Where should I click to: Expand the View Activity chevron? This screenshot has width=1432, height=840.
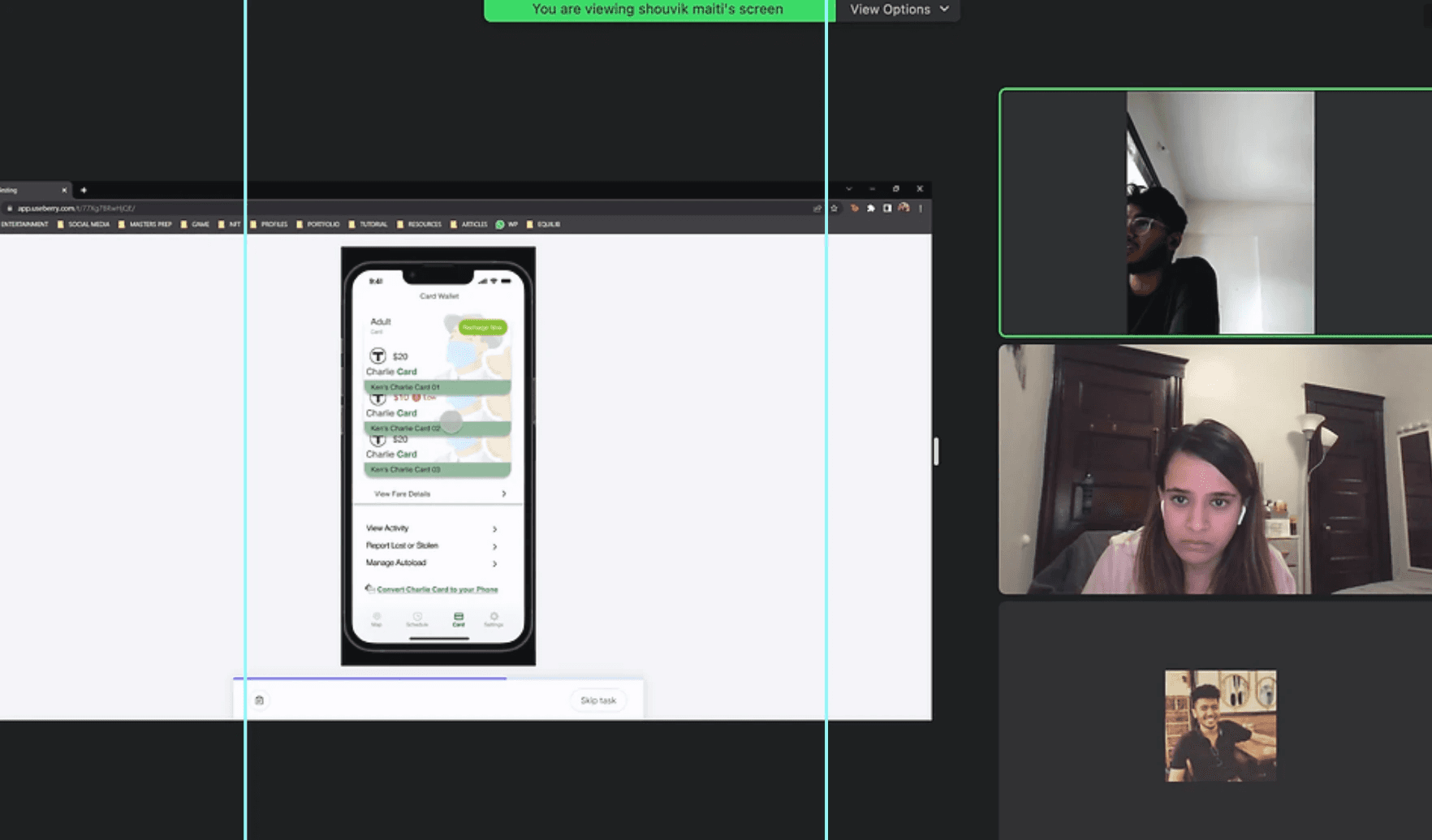pyautogui.click(x=494, y=529)
